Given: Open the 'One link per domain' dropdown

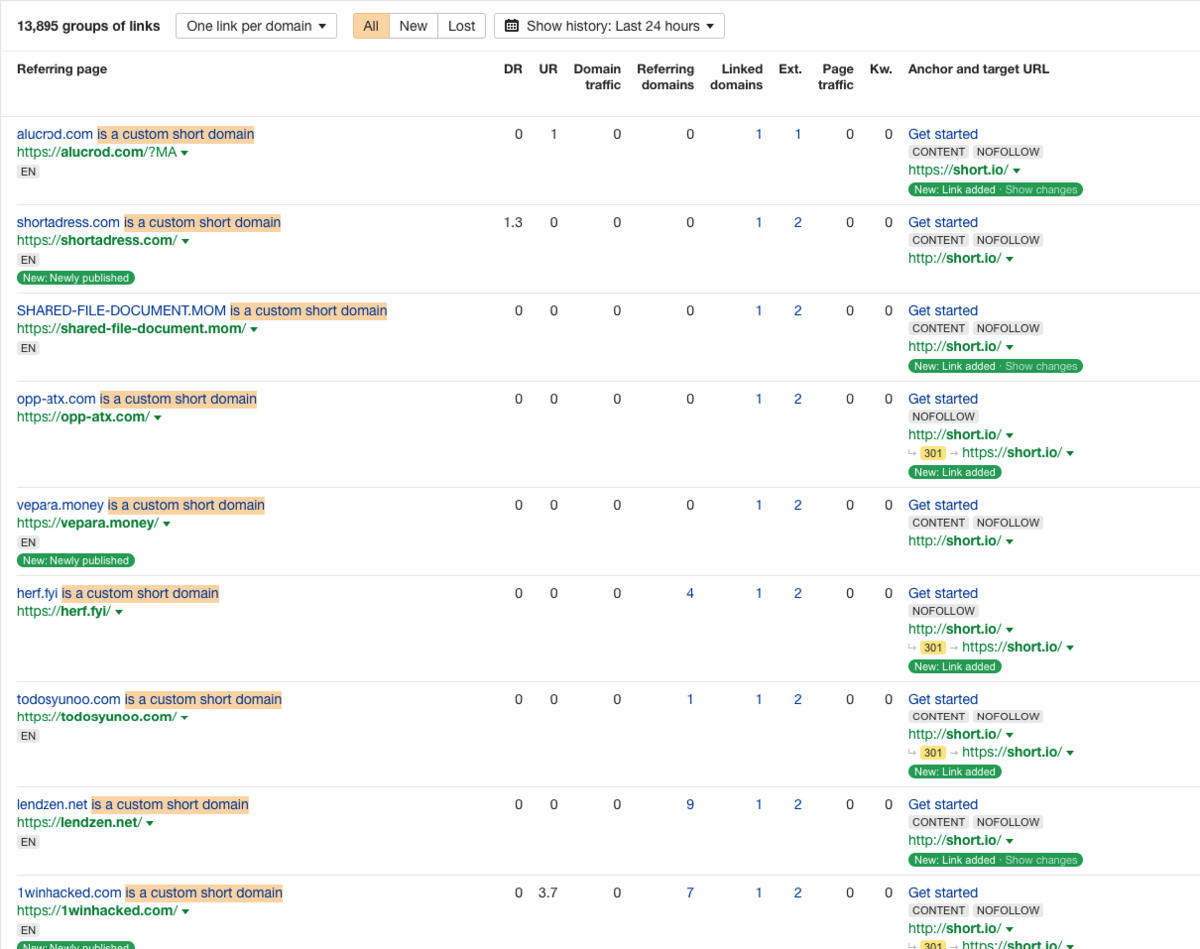Looking at the screenshot, I should (x=256, y=26).
